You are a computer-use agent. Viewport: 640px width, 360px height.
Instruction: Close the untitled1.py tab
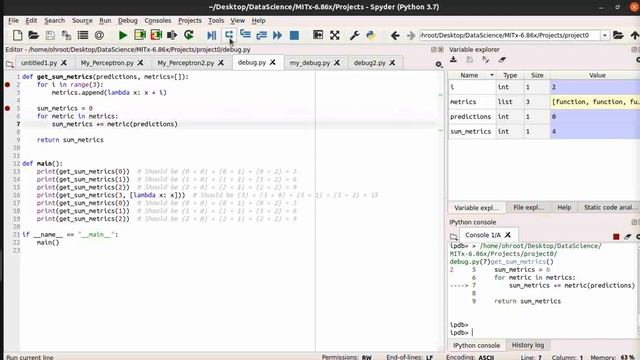pyautogui.click(x=64, y=63)
